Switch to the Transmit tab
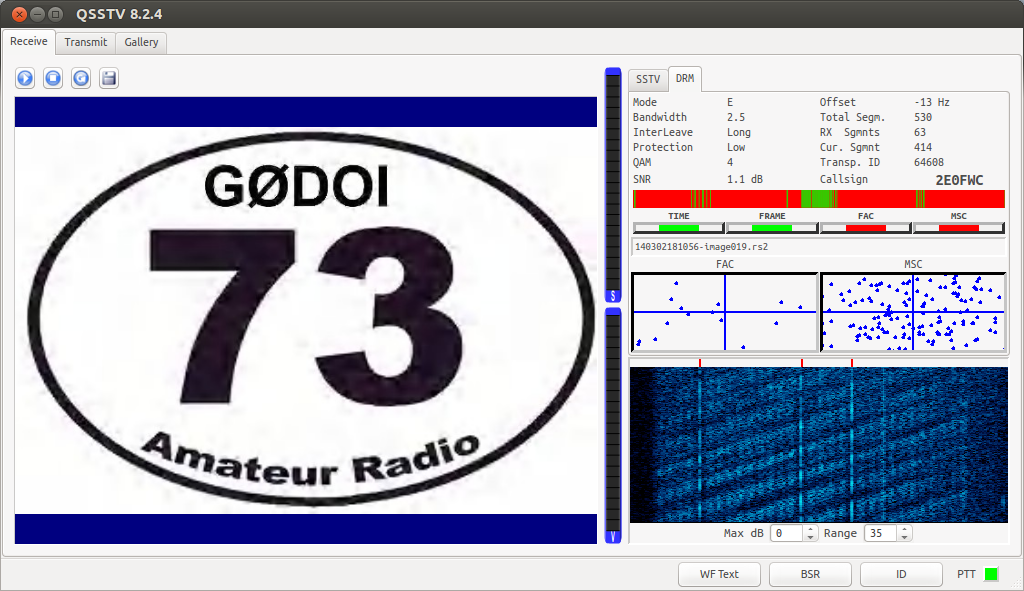1024x591 pixels. point(85,42)
